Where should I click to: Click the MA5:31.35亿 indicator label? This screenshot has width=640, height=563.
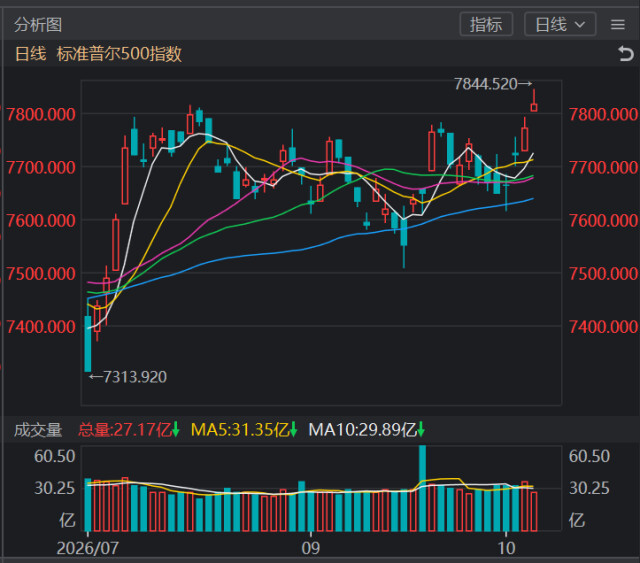240,430
